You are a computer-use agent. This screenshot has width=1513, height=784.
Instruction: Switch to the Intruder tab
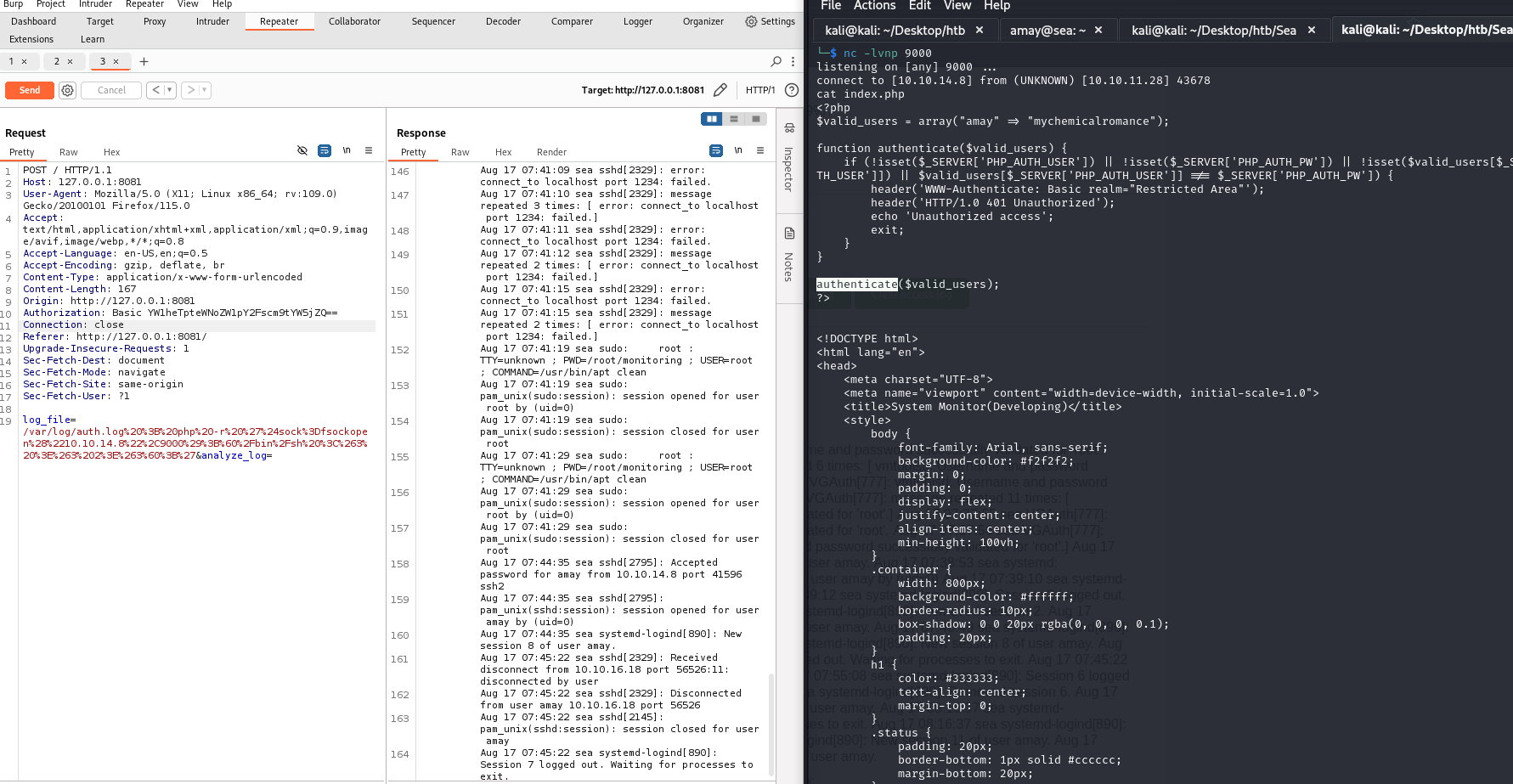point(212,21)
